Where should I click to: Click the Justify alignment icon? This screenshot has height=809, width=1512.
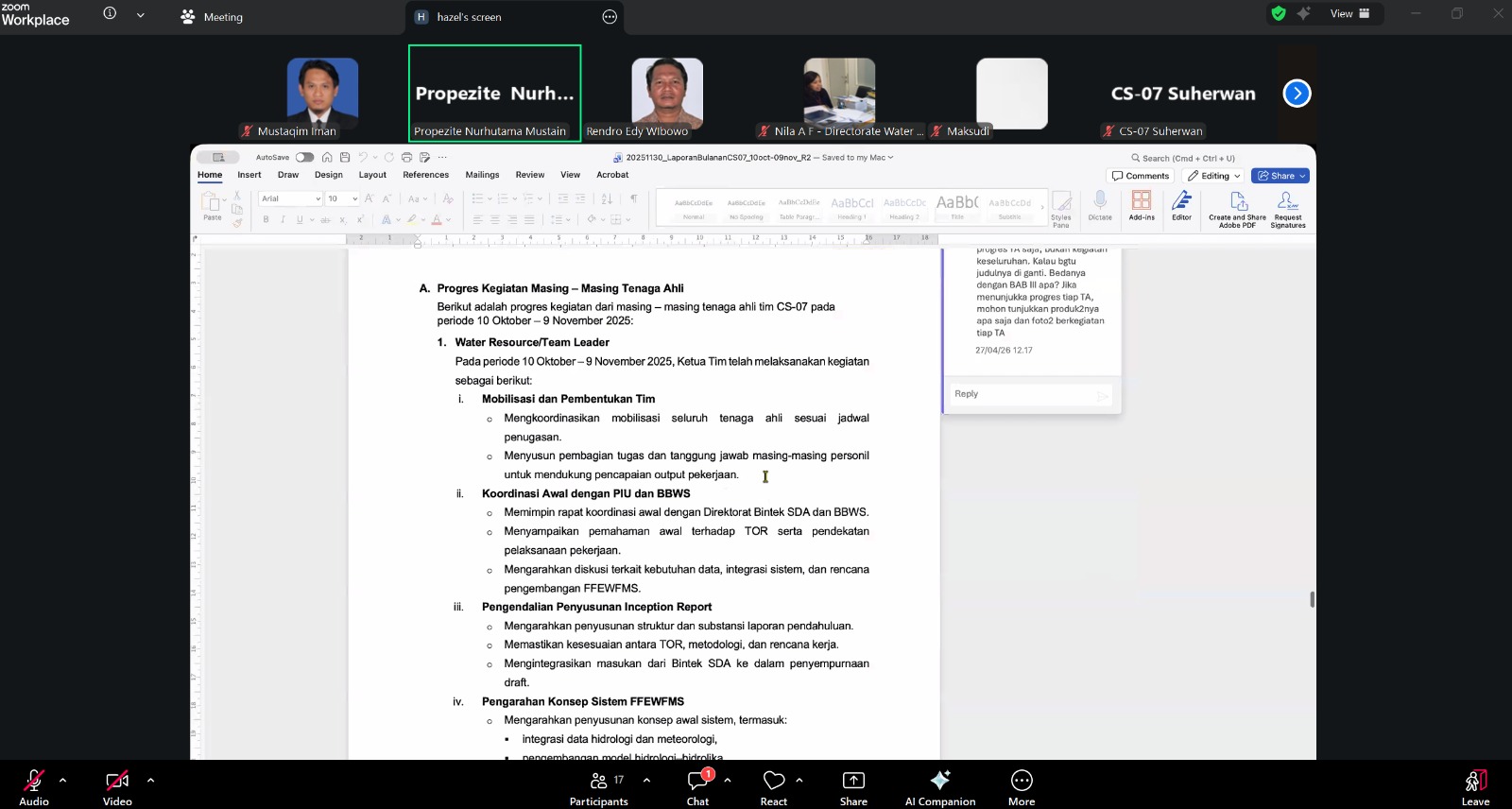pyautogui.click(x=529, y=219)
